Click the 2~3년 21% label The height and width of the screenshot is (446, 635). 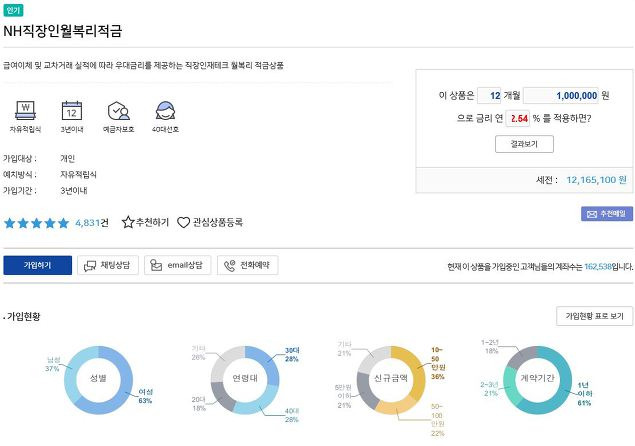[489, 388]
